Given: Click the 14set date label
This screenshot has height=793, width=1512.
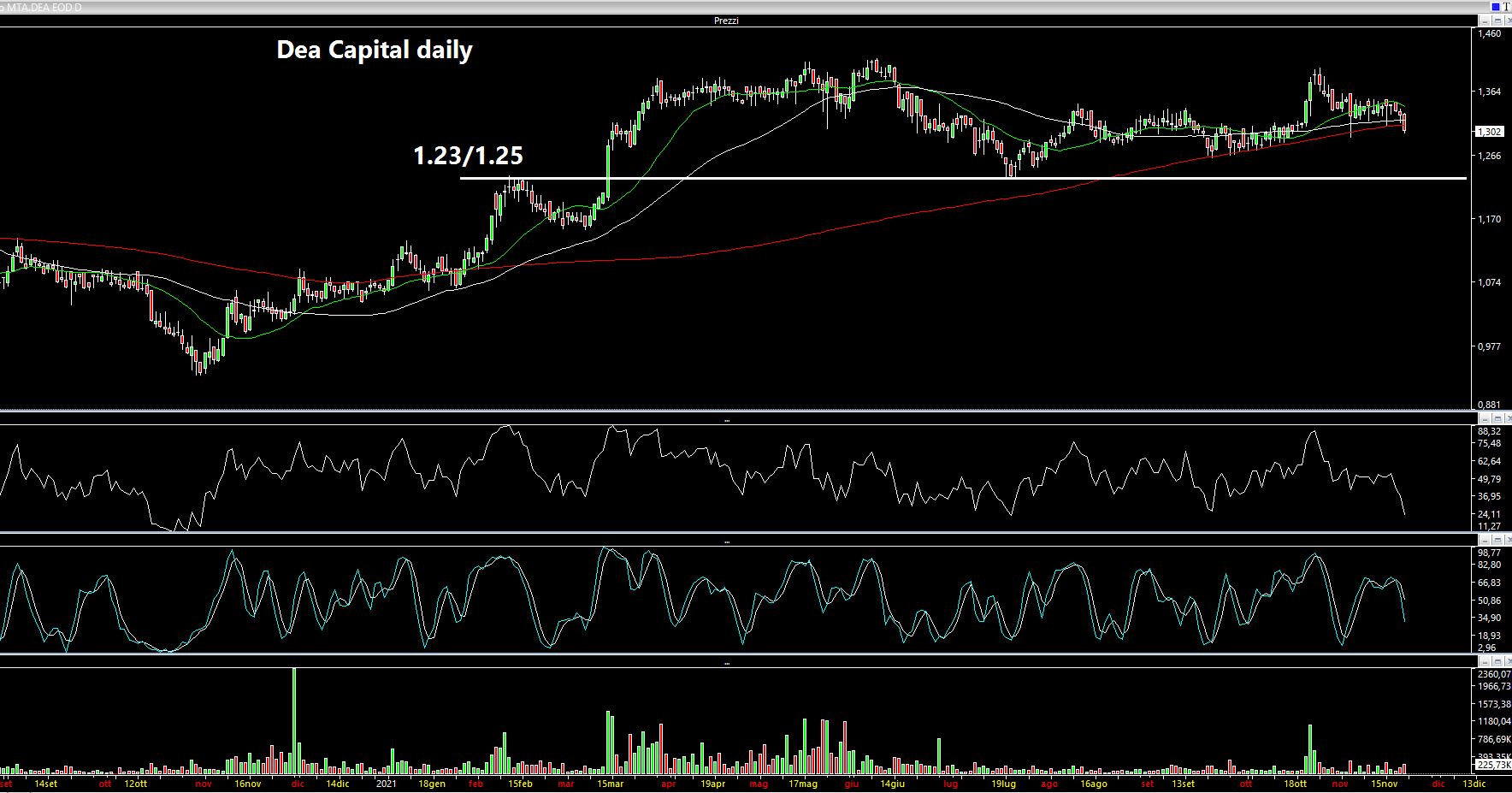Looking at the screenshot, I should click(x=46, y=784).
